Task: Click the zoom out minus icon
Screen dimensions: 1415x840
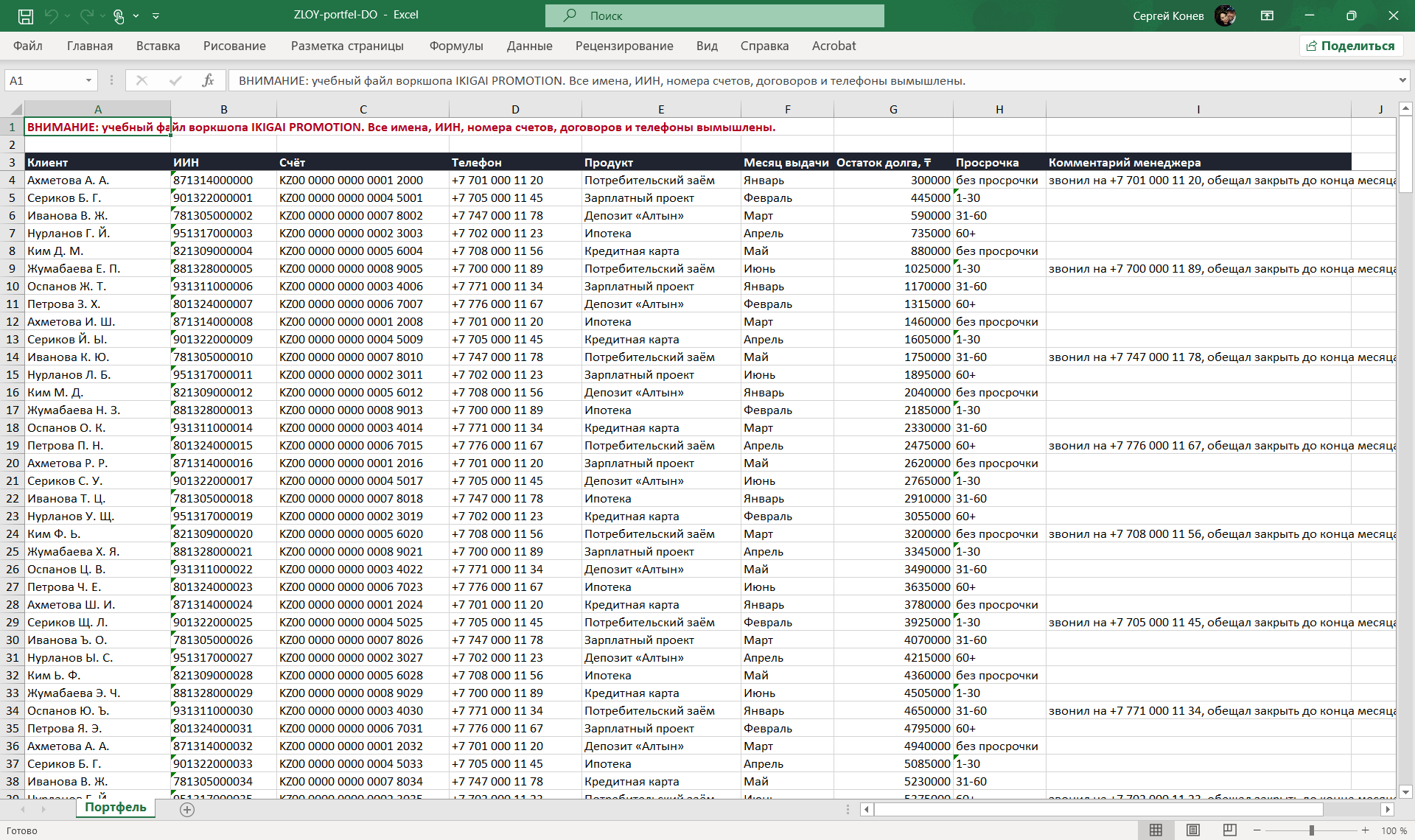Action: coord(1257,830)
